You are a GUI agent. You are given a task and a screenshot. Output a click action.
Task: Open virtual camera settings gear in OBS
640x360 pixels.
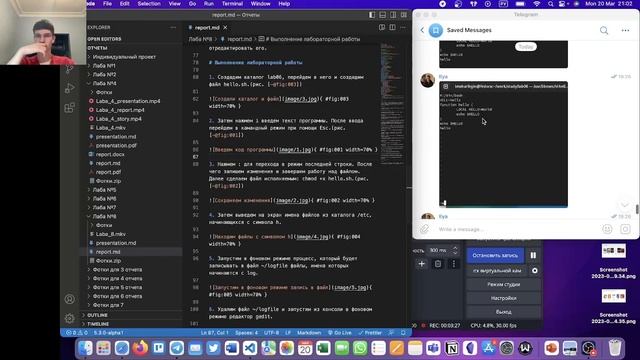[x=535, y=270]
